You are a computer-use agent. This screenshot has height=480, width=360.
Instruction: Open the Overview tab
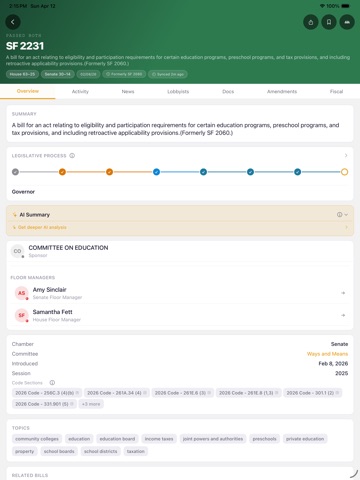tap(28, 91)
